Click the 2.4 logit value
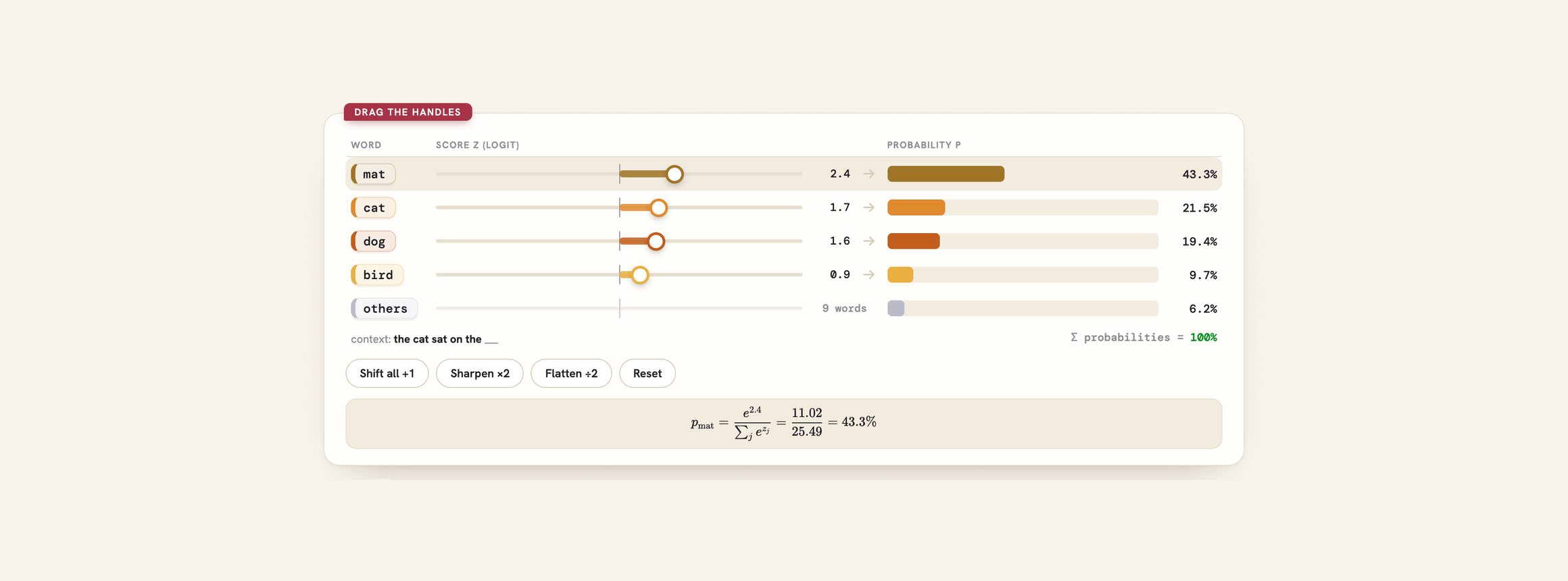The image size is (1568, 581). pyautogui.click(x=840, y=174)
